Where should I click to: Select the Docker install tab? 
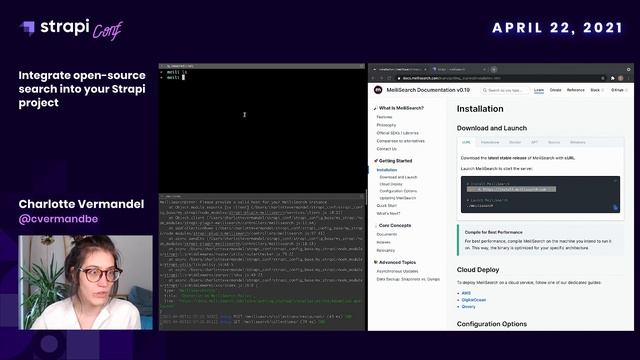pyautogui.click(x=515, y=142)
